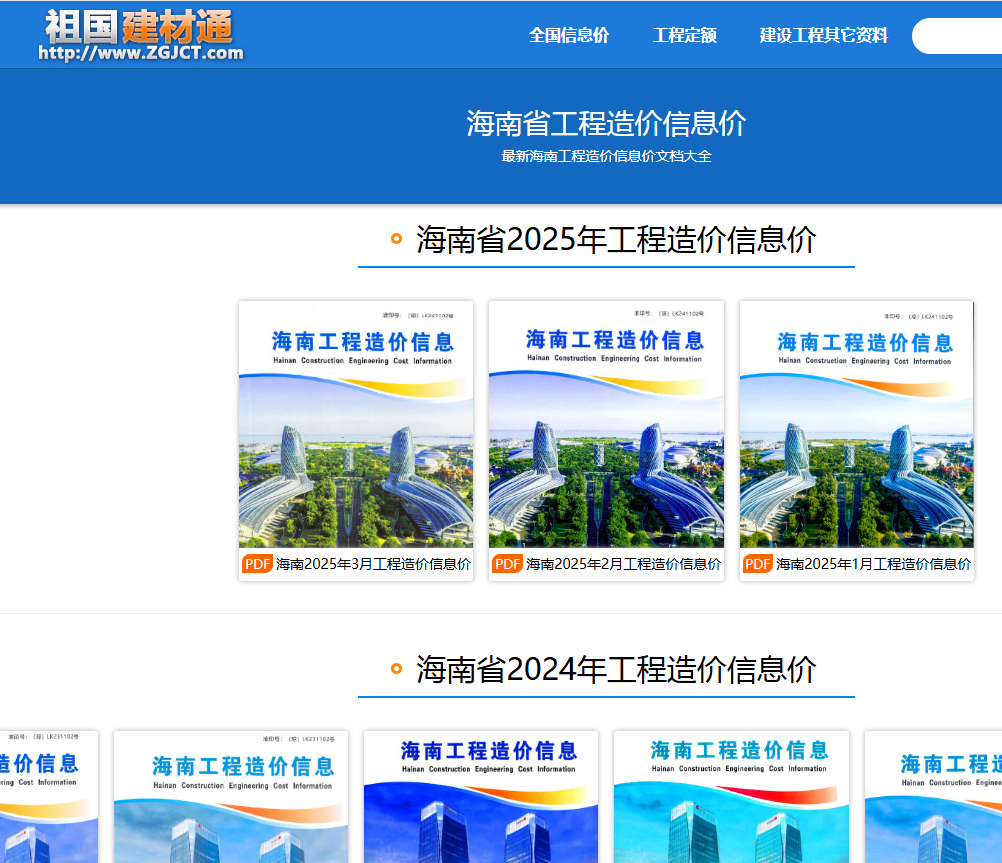Click the 海南2025年1月工程造价信息价 link
This screenshot has height=863, width=1002.
874,564
